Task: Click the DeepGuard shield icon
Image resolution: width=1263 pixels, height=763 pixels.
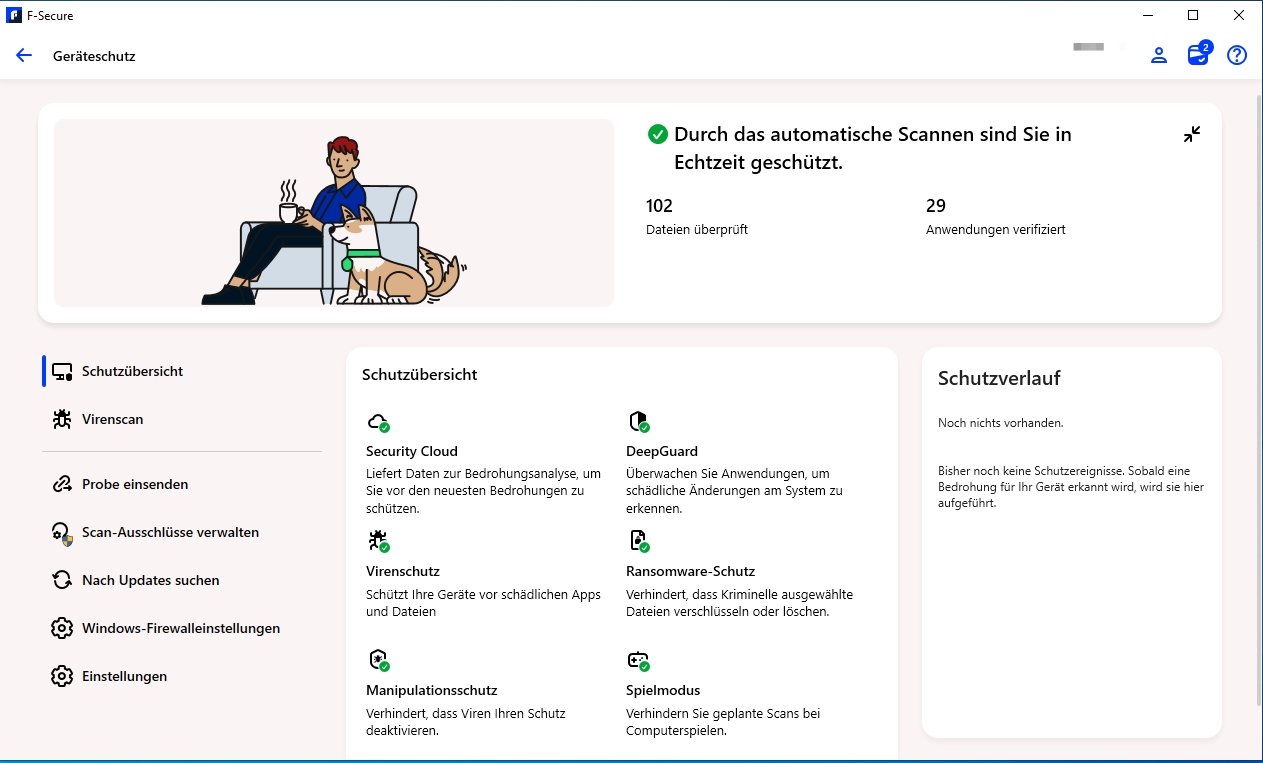Action: point(638,421)
